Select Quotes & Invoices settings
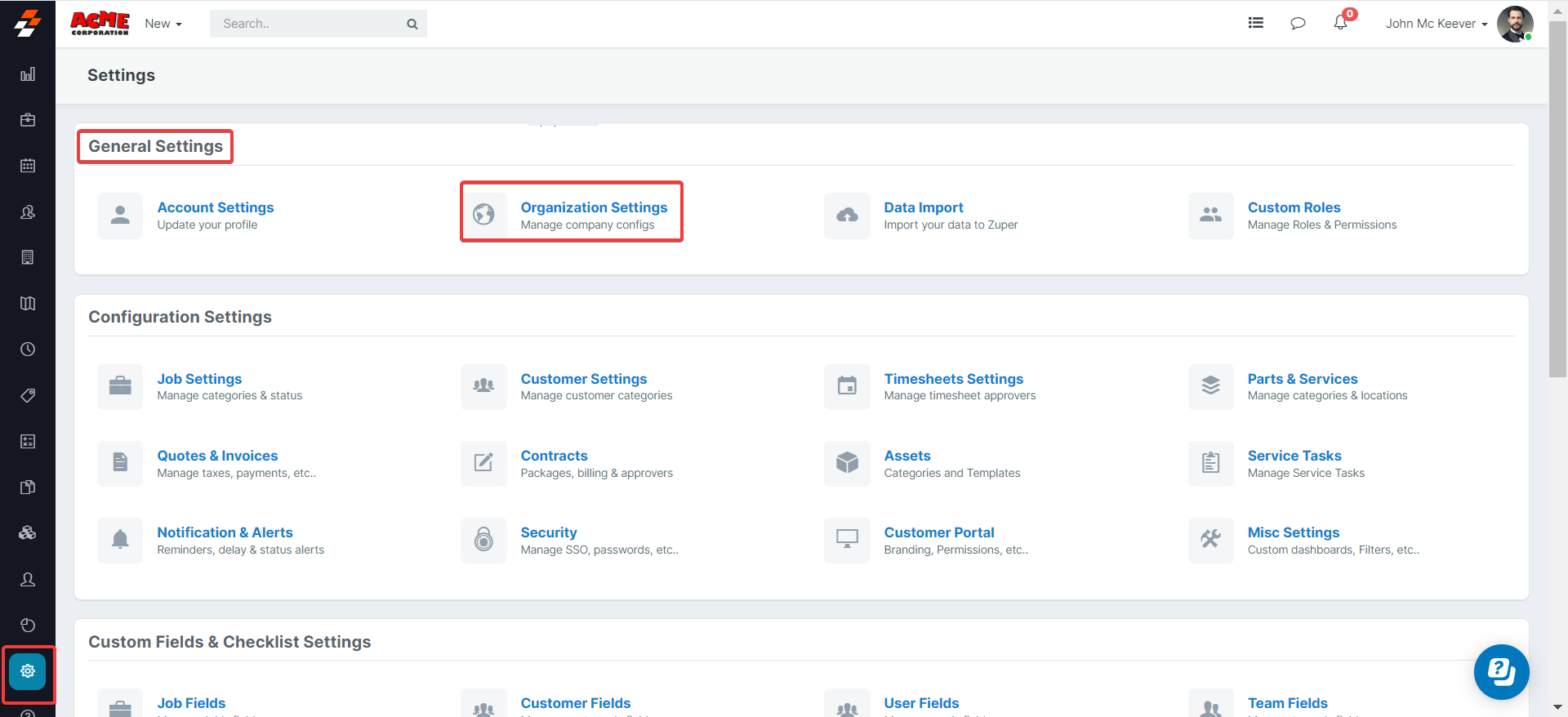Screen dimensions: 1568x717 tap(217, 456)
